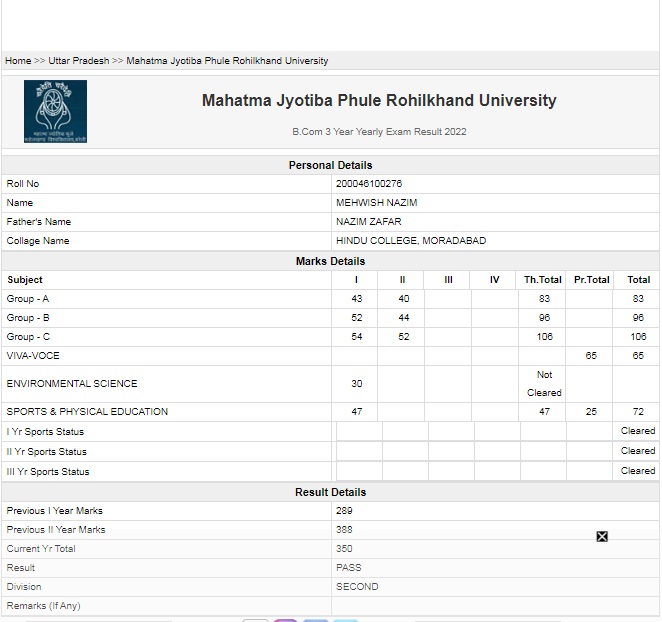Select the Group - A row label

tap(28, 299)
